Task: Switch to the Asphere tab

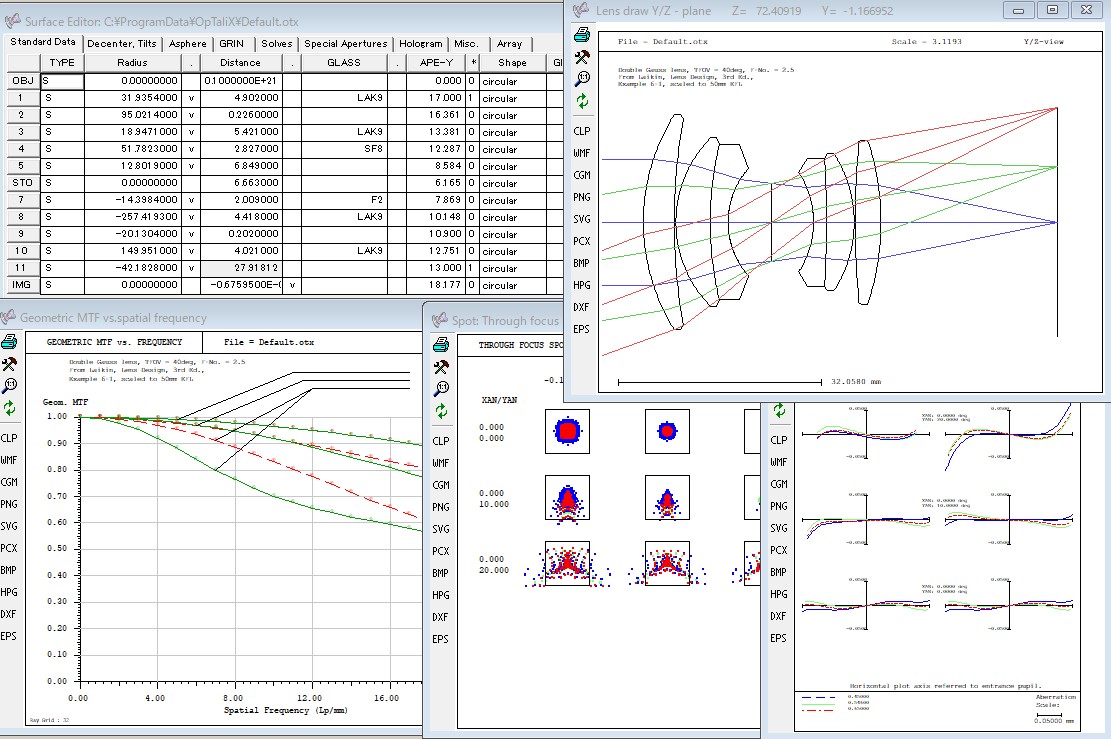Action: (x=188, y=44)
